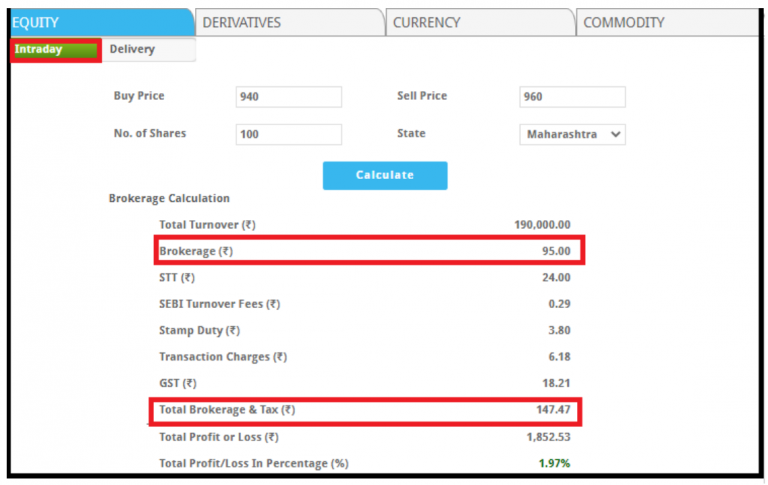This screenshot has width=768, height=485.
Task: Click the SEBI Turnover Fees label
Action: pyautogui.click(x=219, y=304)
